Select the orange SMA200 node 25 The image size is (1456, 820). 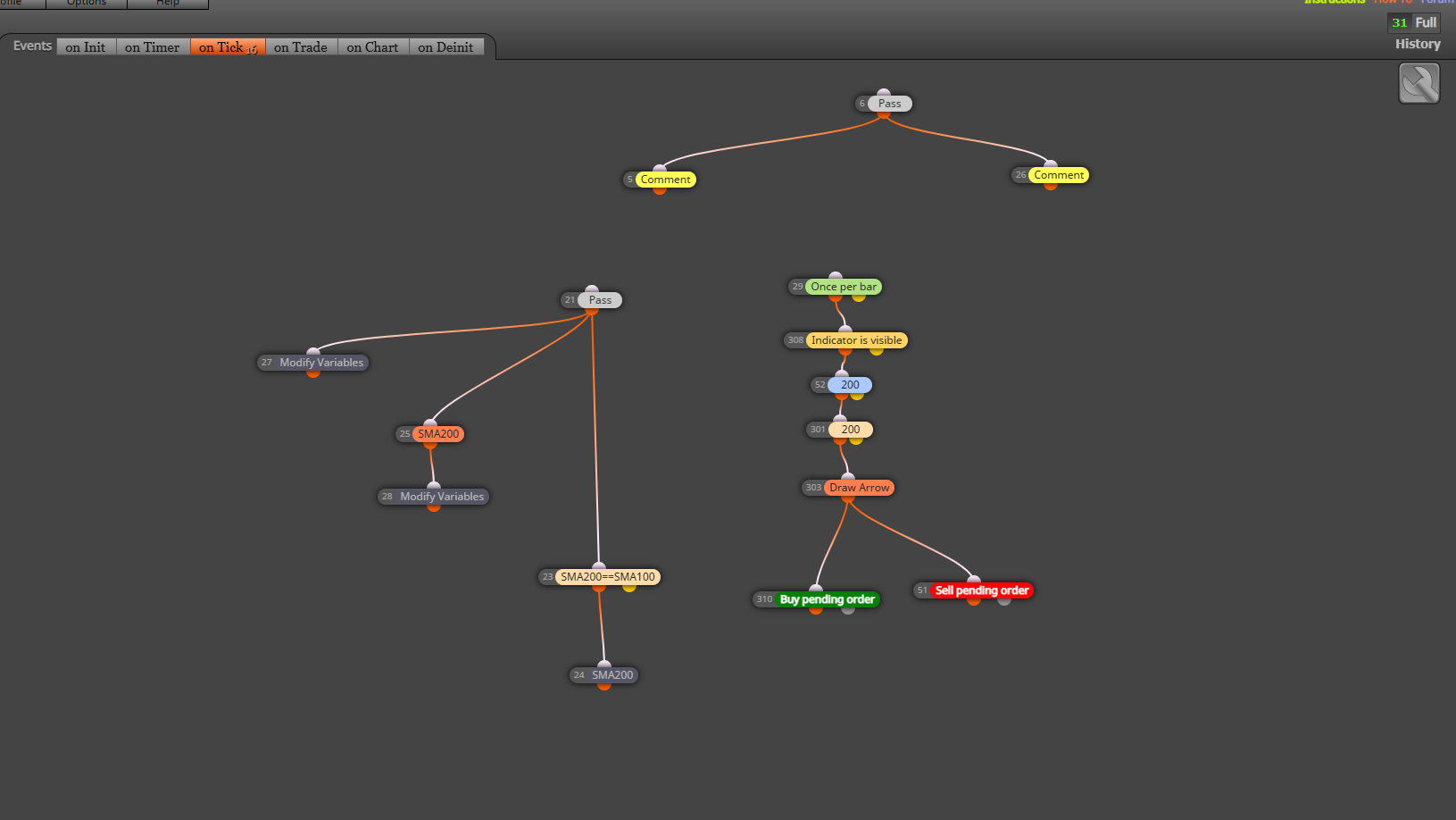(438, 434)
